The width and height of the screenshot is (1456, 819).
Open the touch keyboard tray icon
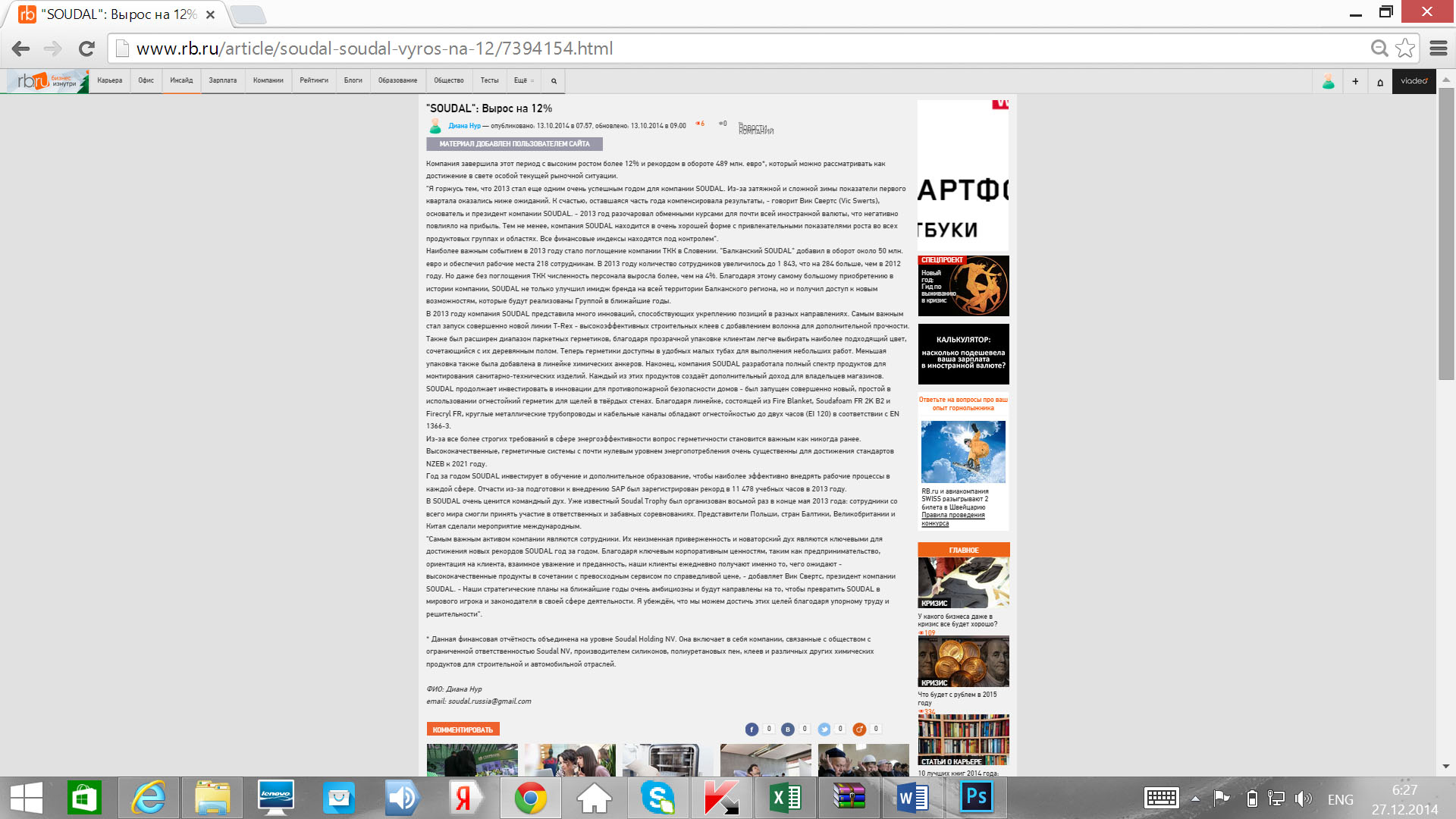click(x=1161, y=799)
